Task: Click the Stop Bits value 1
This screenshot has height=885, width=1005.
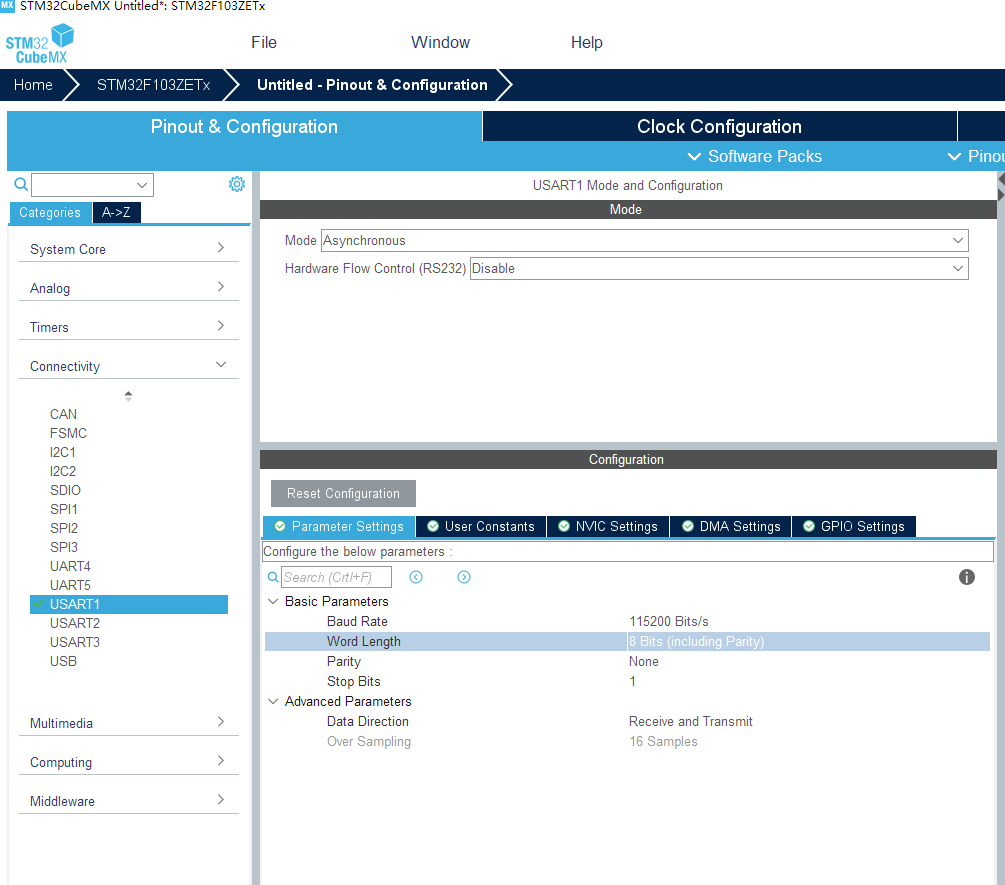Action: [x=633, y=681]
